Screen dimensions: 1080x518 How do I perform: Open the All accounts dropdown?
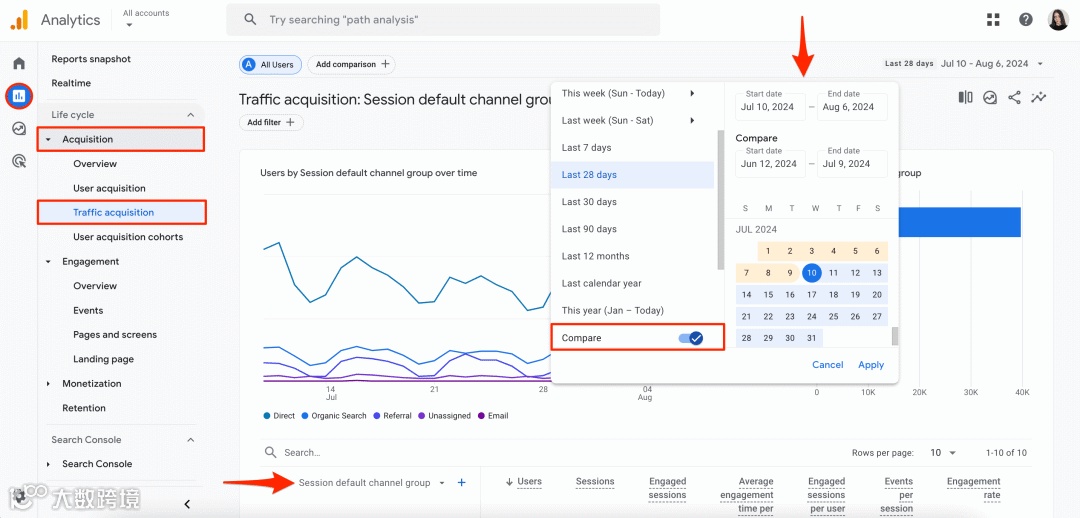145,19
